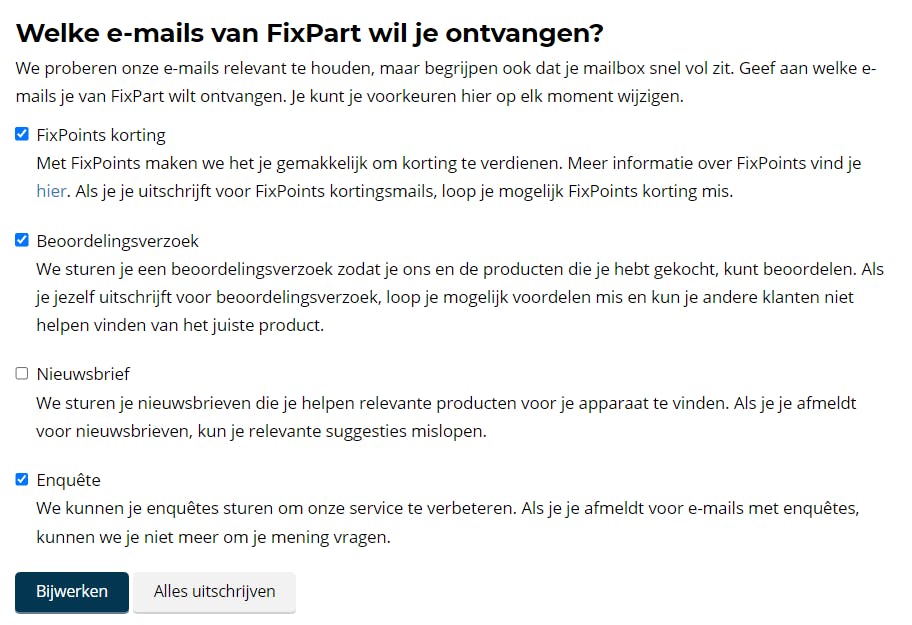The height and width of the screenshot is (625, 912).
Task: Disable the Beoordelingsverzoek checkbox
Action: tap(22, 240)
